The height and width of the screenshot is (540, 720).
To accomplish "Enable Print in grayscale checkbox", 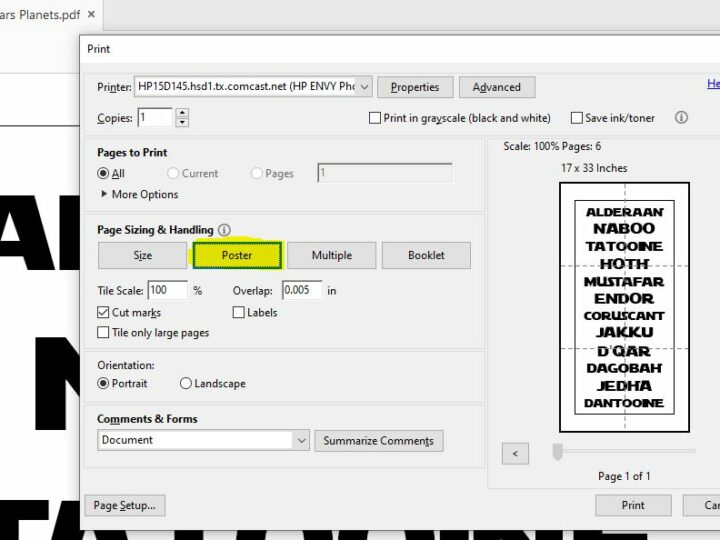I will pyautogui.click(x=375, y=118).
